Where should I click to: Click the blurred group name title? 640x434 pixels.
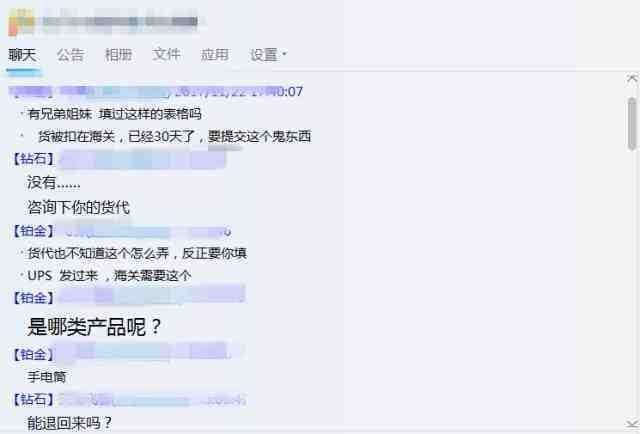120,22
